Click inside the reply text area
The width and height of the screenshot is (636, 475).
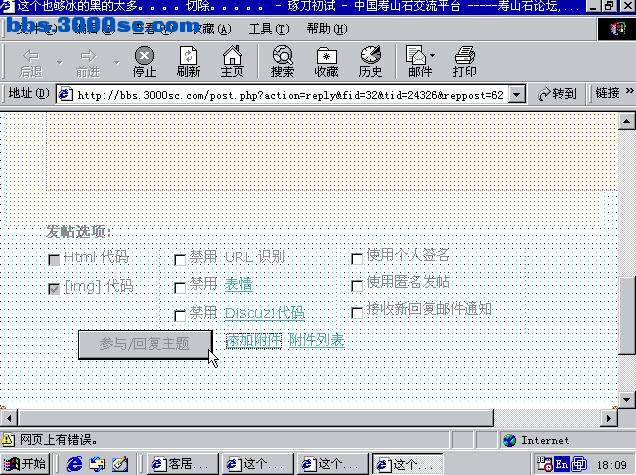[332, 152]
